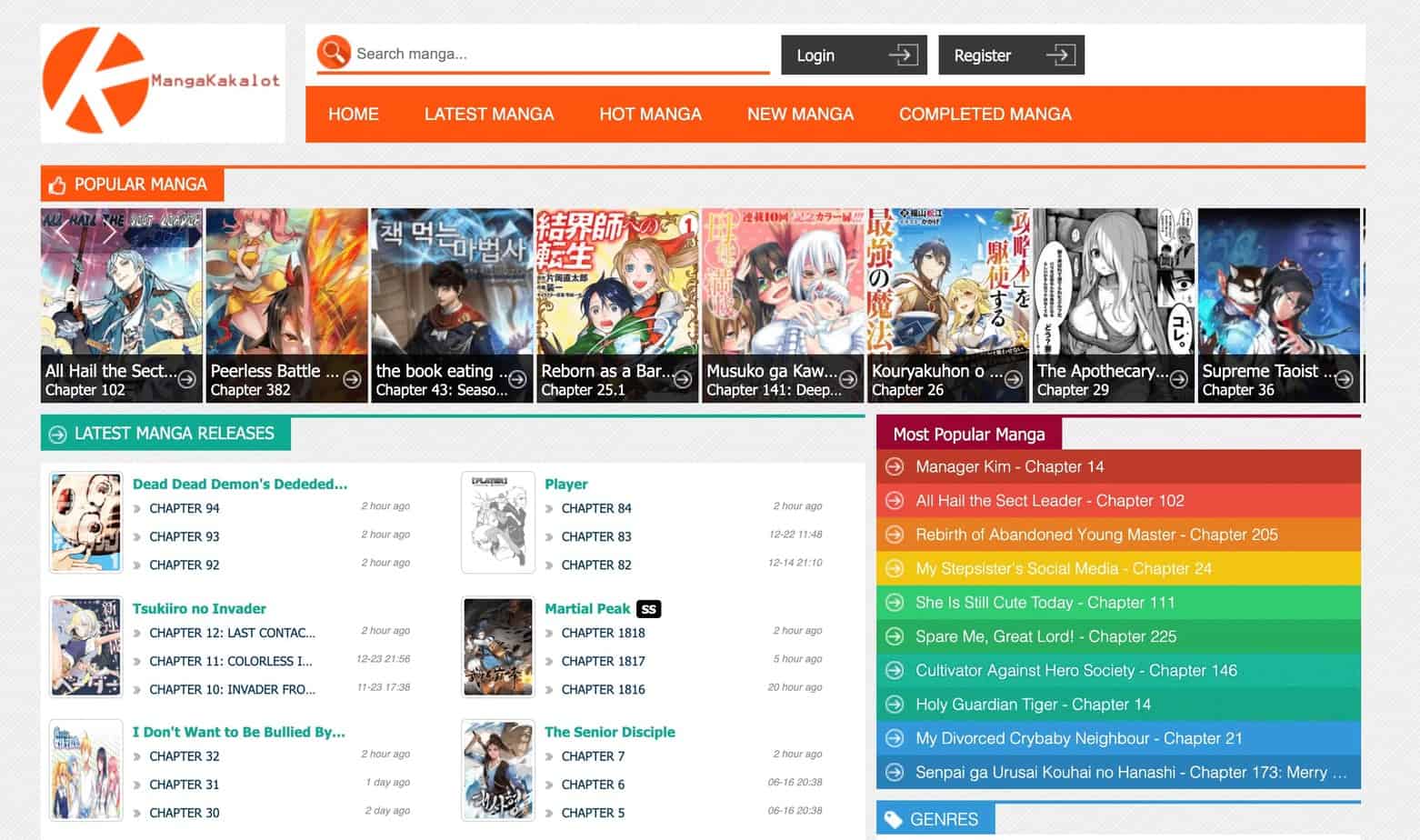This screenshot has width=1420, height=840.
Task: Click the arrow icon on All Hail the Sect card
Action: tap(186, 379)
